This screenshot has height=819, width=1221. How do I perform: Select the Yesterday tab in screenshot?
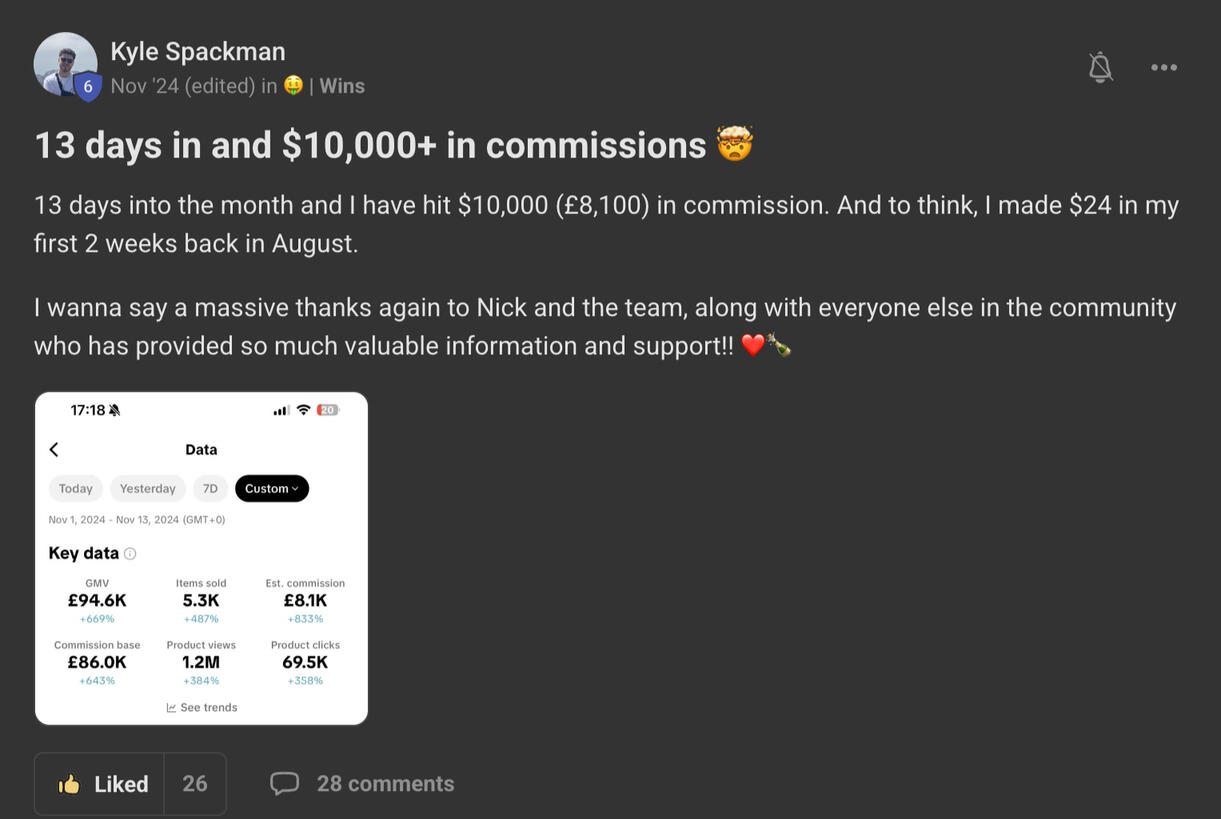pos(147,489)
